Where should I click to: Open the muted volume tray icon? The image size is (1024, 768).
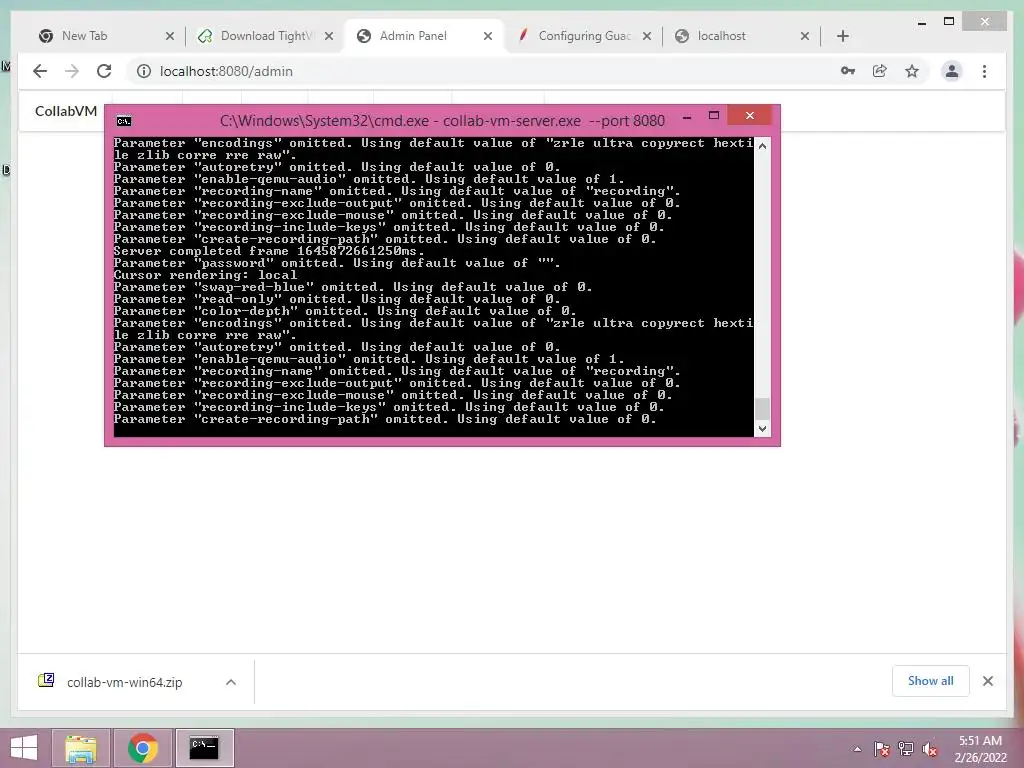[x=930, y=749]
